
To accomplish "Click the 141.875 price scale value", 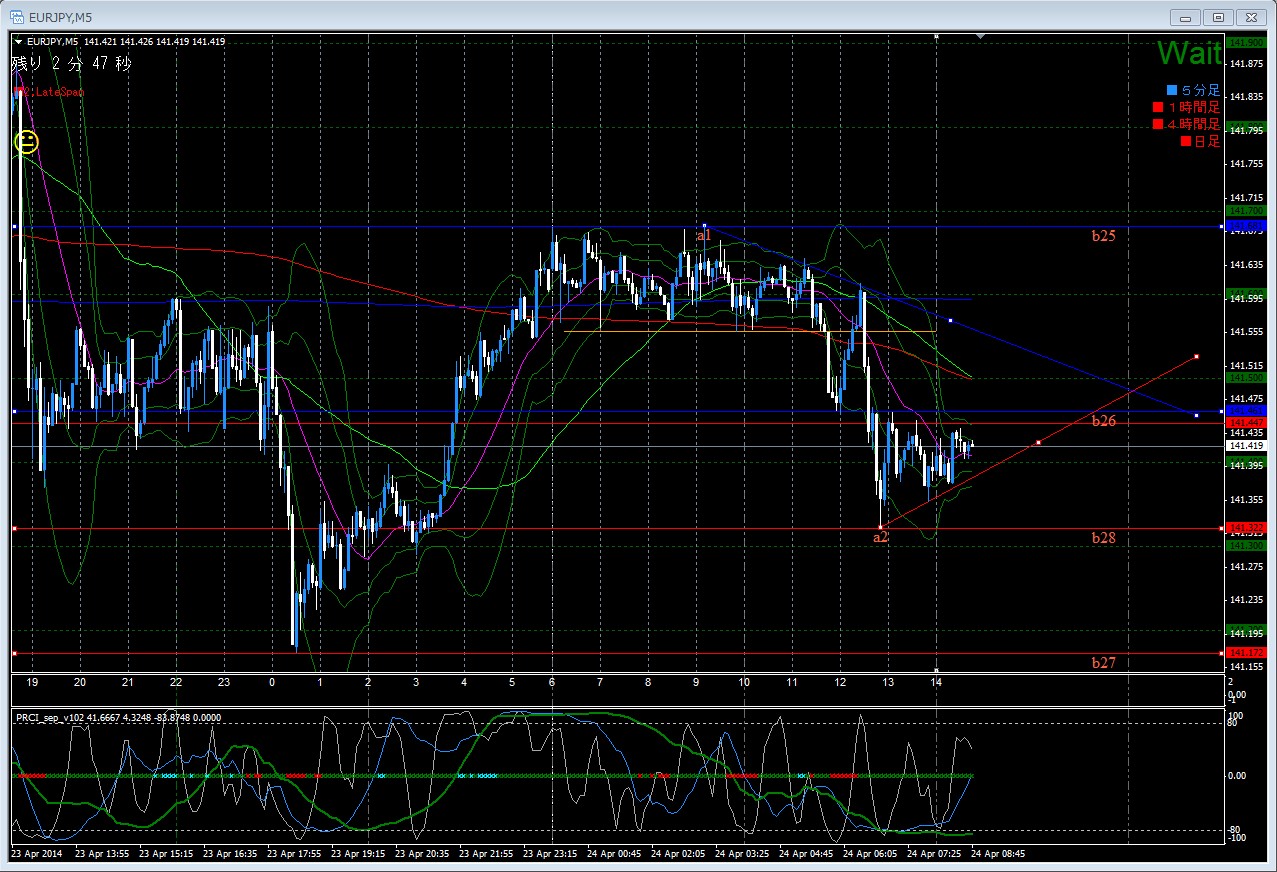I will [1246, 63].
